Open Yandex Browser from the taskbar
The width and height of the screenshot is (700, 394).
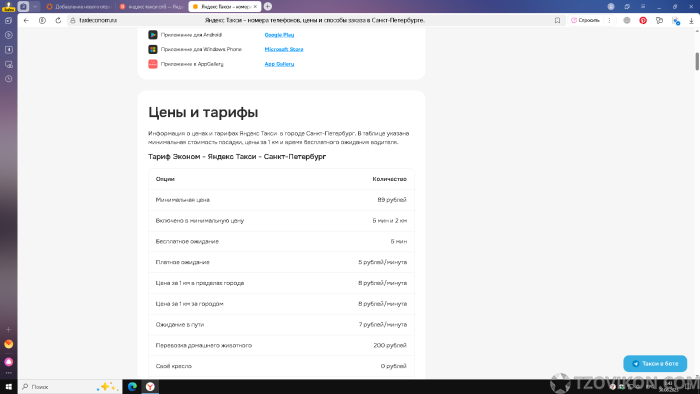click(x=150, y=386)
